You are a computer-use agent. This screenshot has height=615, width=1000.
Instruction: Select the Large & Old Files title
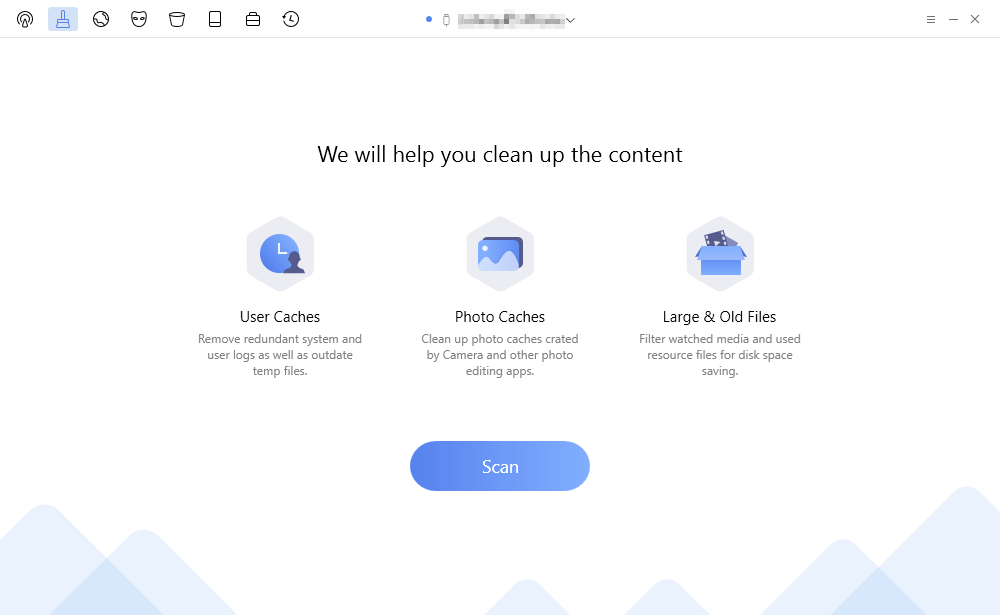tap(719, 317)
